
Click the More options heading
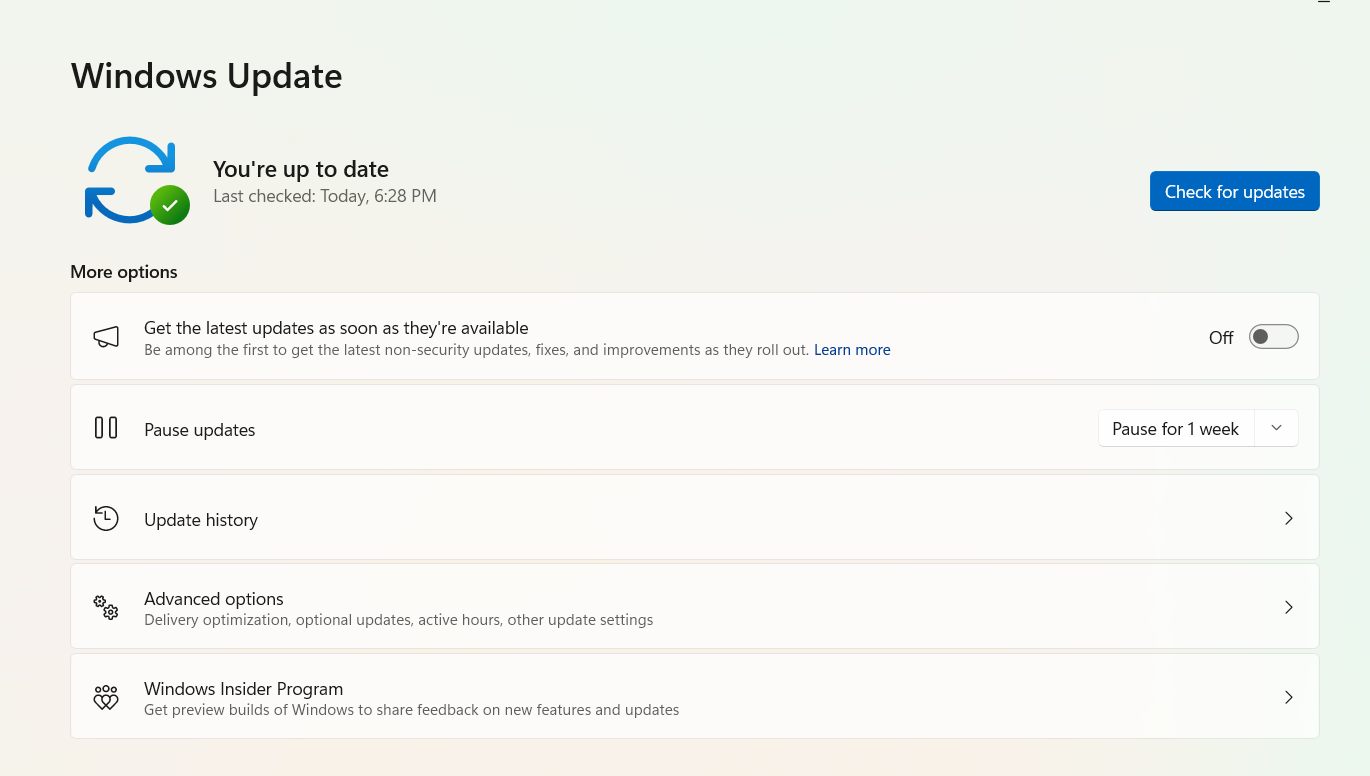tap(124, 272)
